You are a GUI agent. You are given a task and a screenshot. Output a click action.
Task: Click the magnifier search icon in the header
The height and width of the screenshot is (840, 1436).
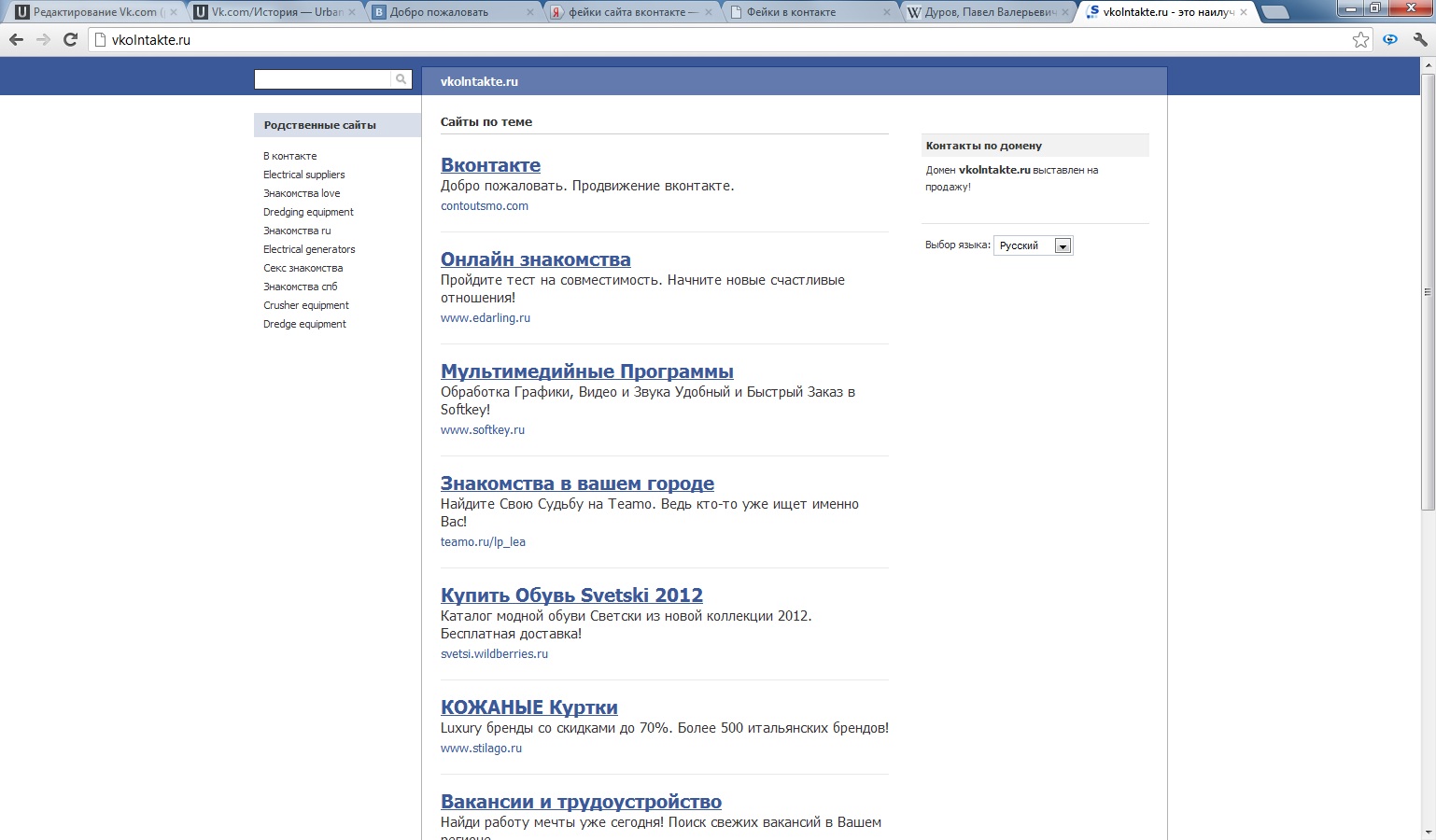coord(401,79)
